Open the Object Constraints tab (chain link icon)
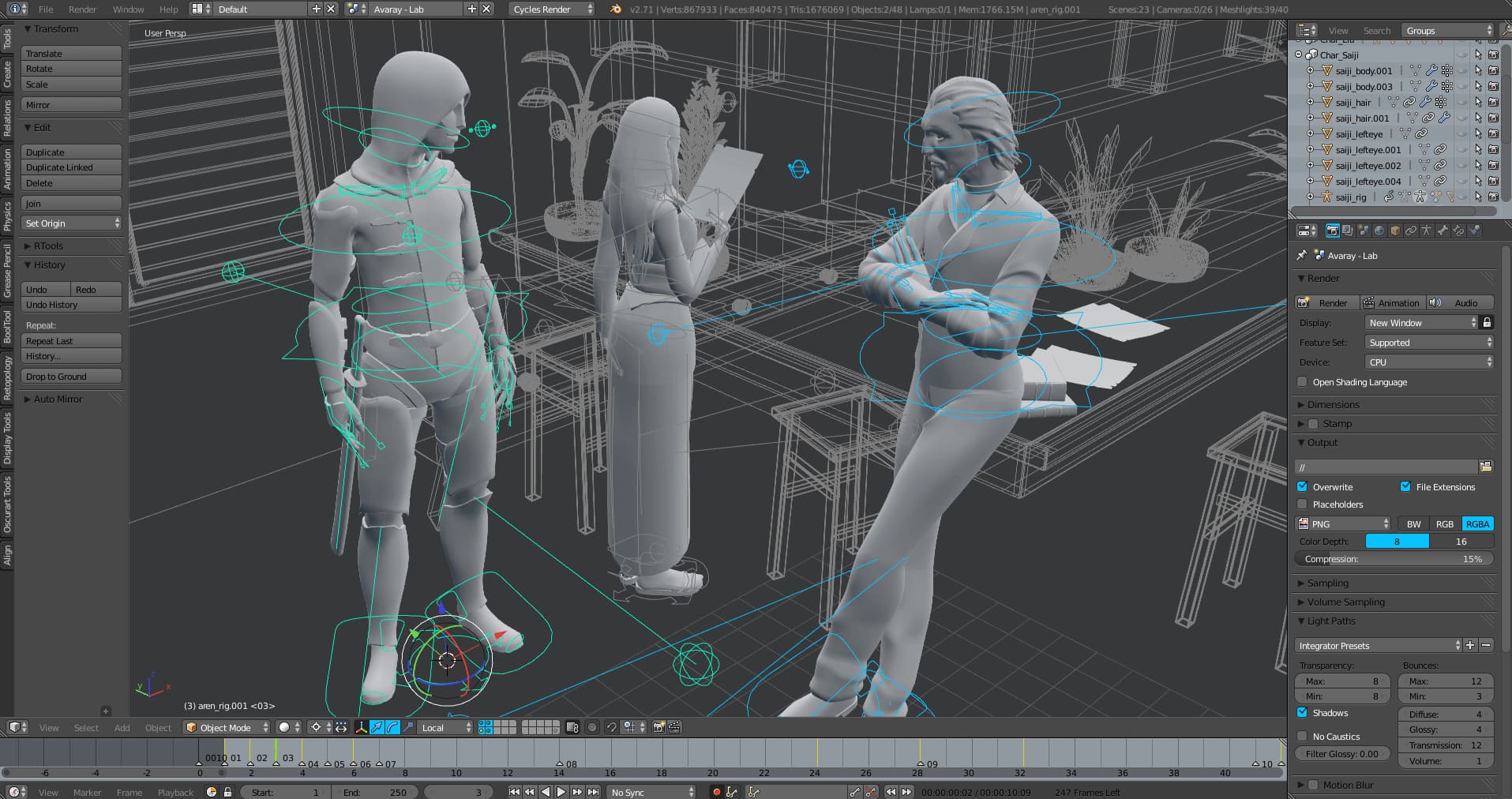The image size is (1512, 799). click(1410, 231)
